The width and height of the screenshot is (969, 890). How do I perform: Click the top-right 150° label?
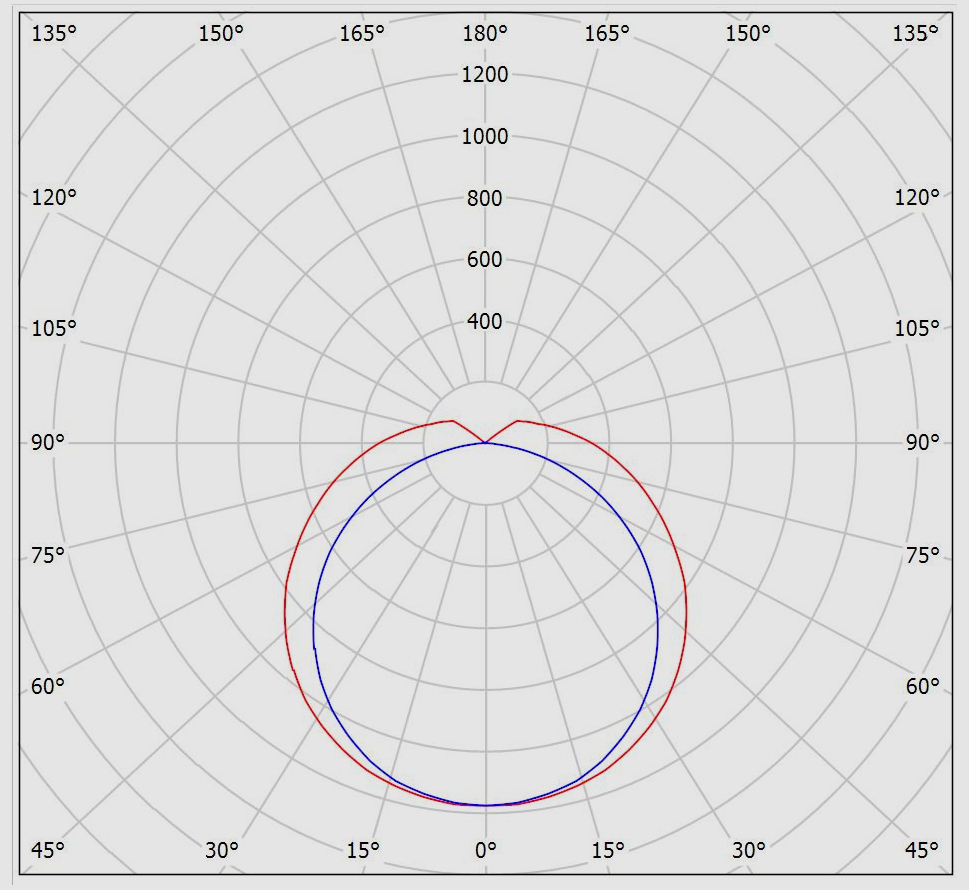point(749,34)
